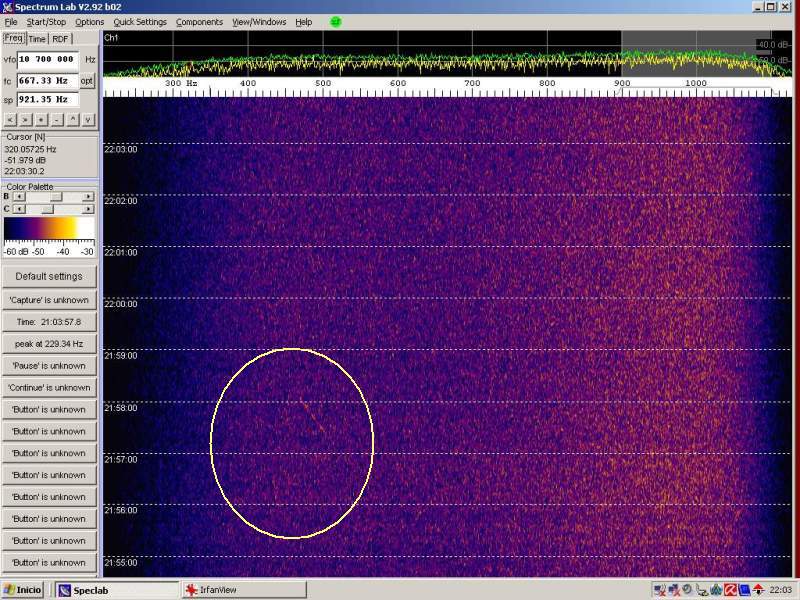Click the 'opt' button beside fc

click(x=88, y=80)
